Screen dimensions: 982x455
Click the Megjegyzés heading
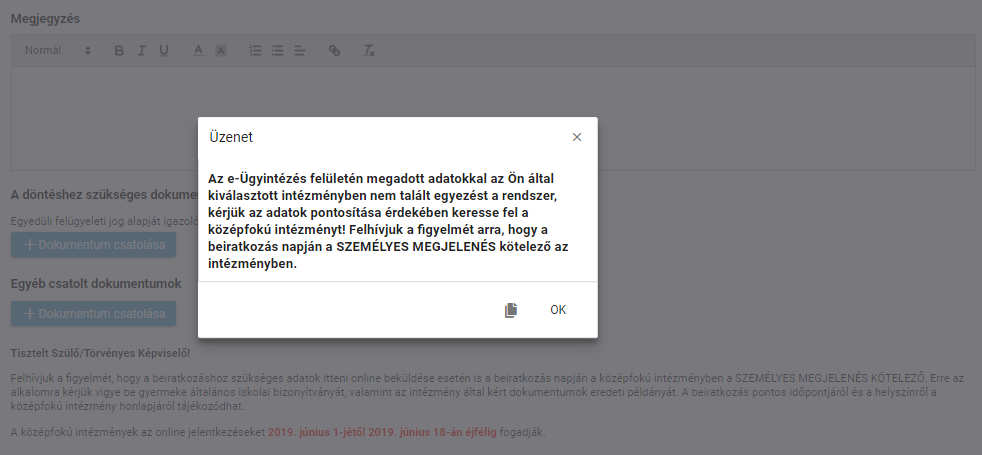(45, 19)
